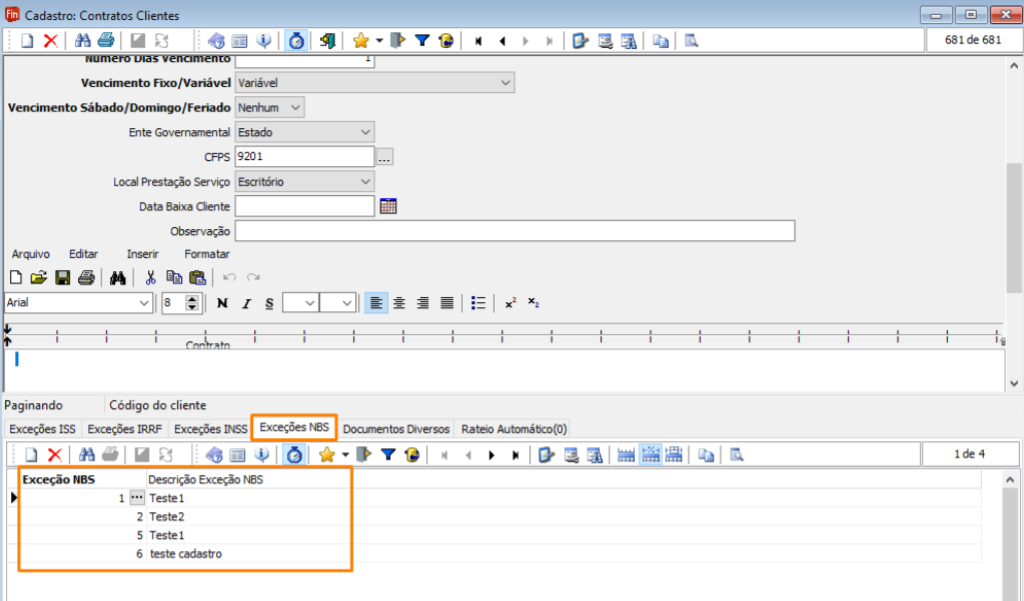Click the open folder icon in editor toolbar

pos(38,278)
